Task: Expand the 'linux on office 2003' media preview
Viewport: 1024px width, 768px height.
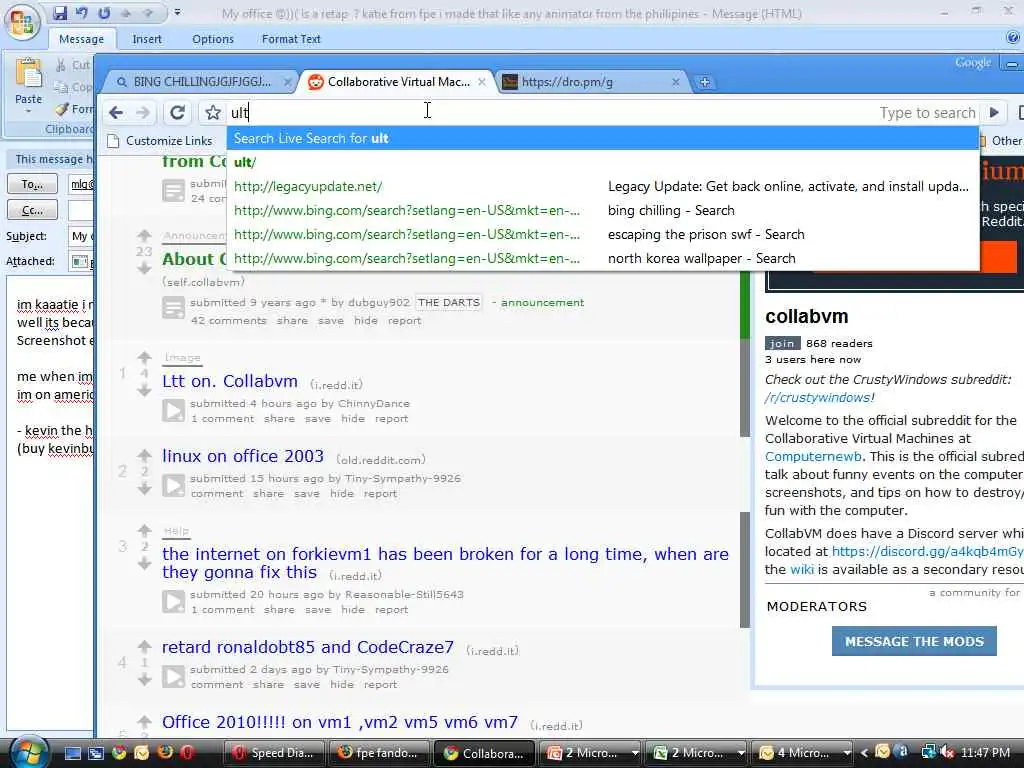Action: coord(174,486)
